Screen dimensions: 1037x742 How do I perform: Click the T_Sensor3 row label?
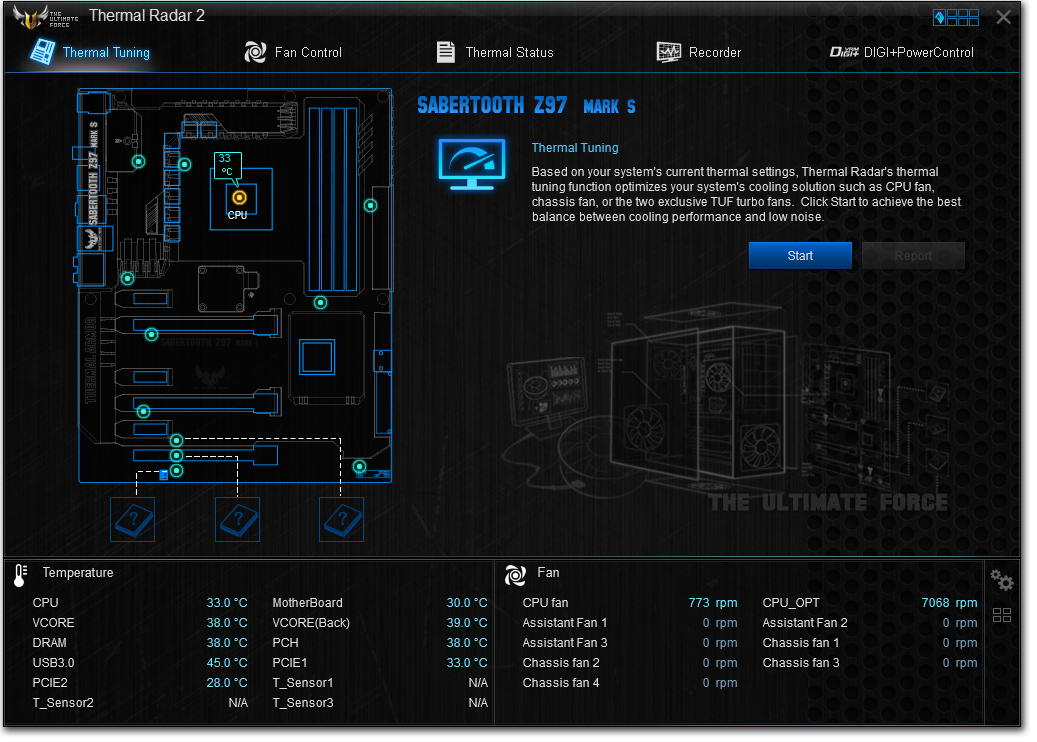[303, 702]
